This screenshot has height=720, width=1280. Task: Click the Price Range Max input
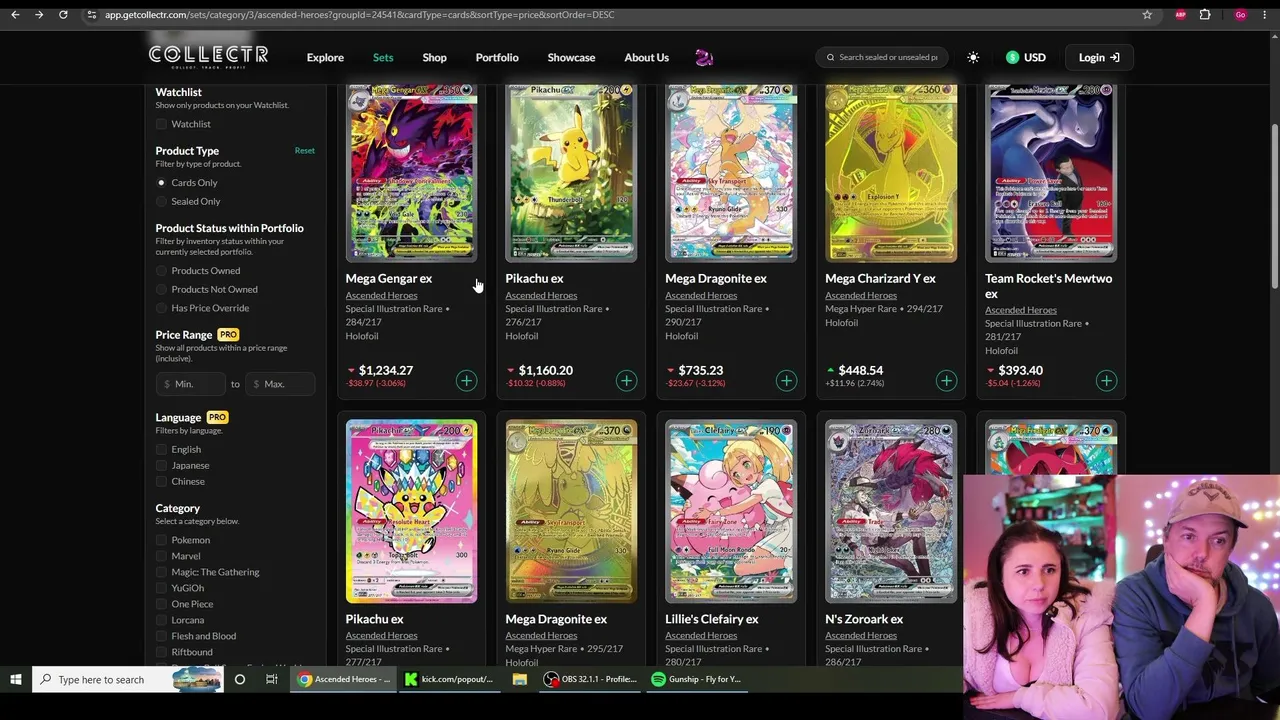tap(280, 384)
